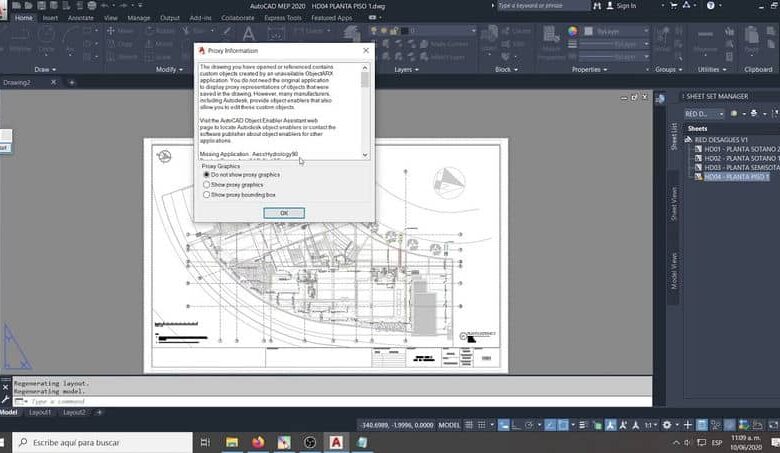The width and height of the screenshot is (780, 453).
Task: Open the Output ribbon tab
Action: click(170, 18)
